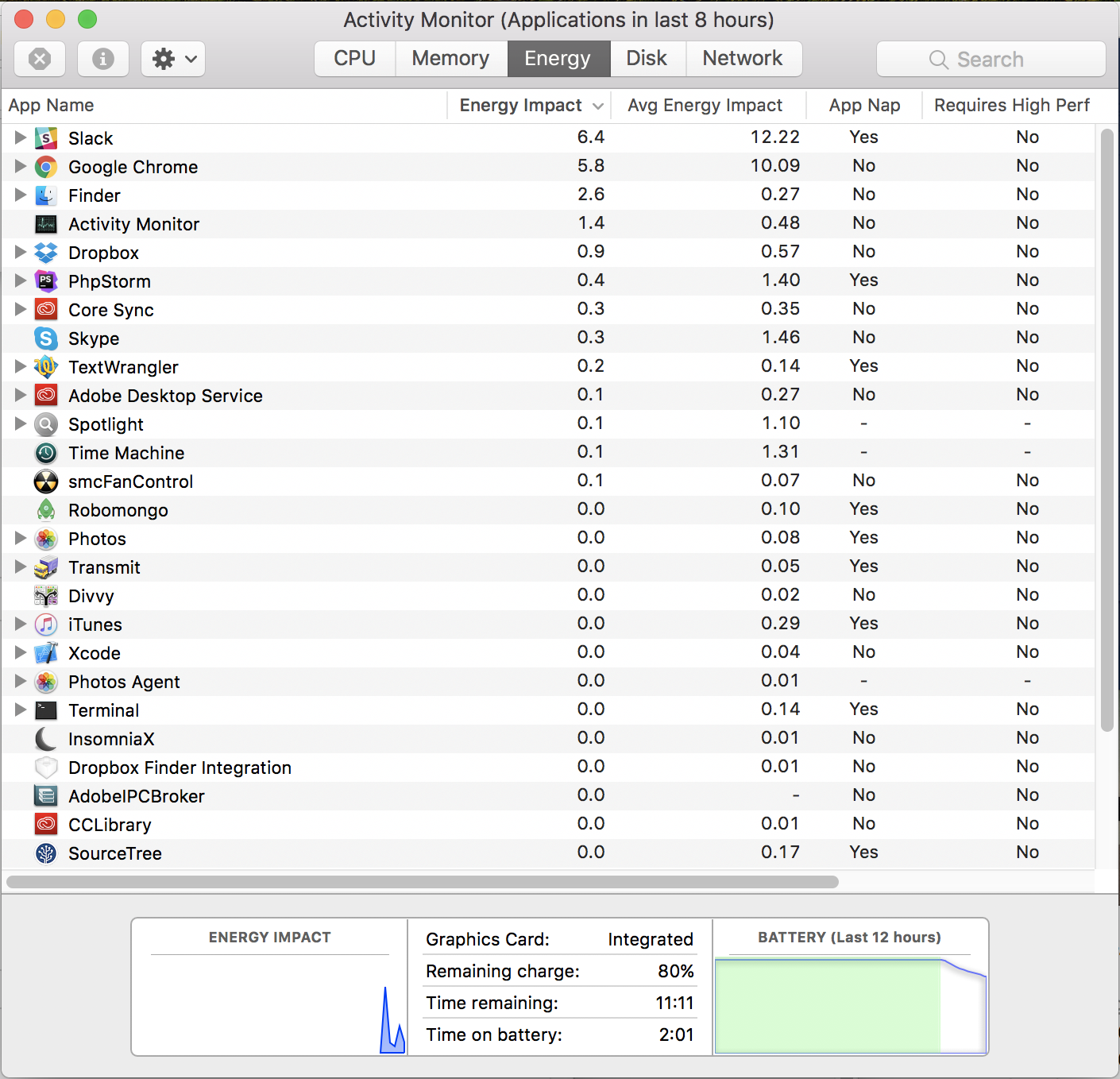Click the InsomniaX moon icon

(46, 739)
